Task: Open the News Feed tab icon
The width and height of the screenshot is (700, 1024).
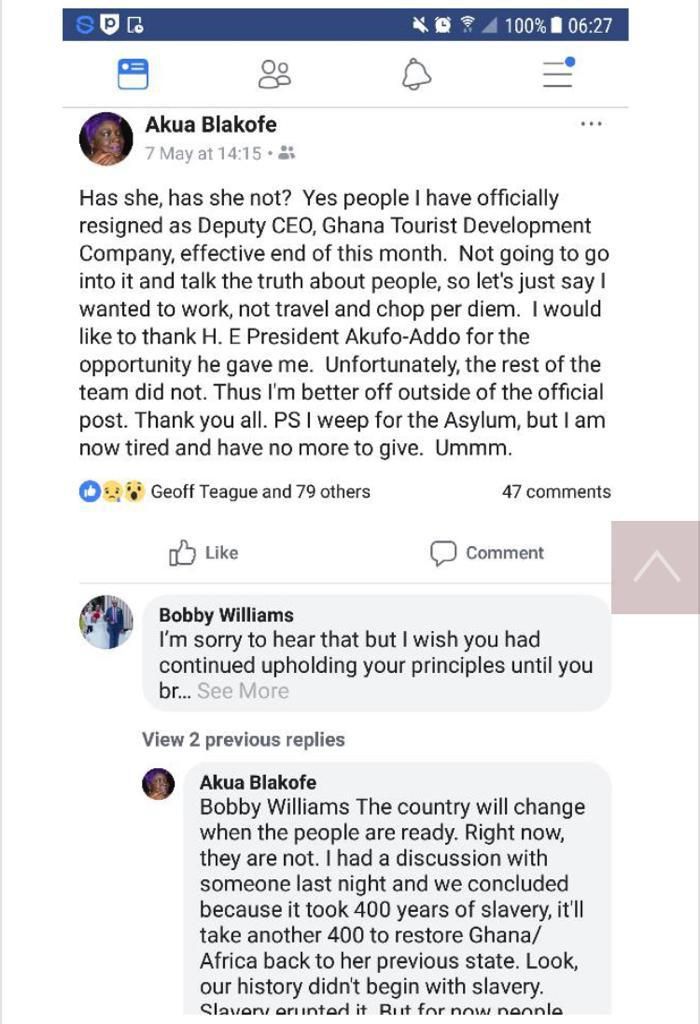Action: 133,74
